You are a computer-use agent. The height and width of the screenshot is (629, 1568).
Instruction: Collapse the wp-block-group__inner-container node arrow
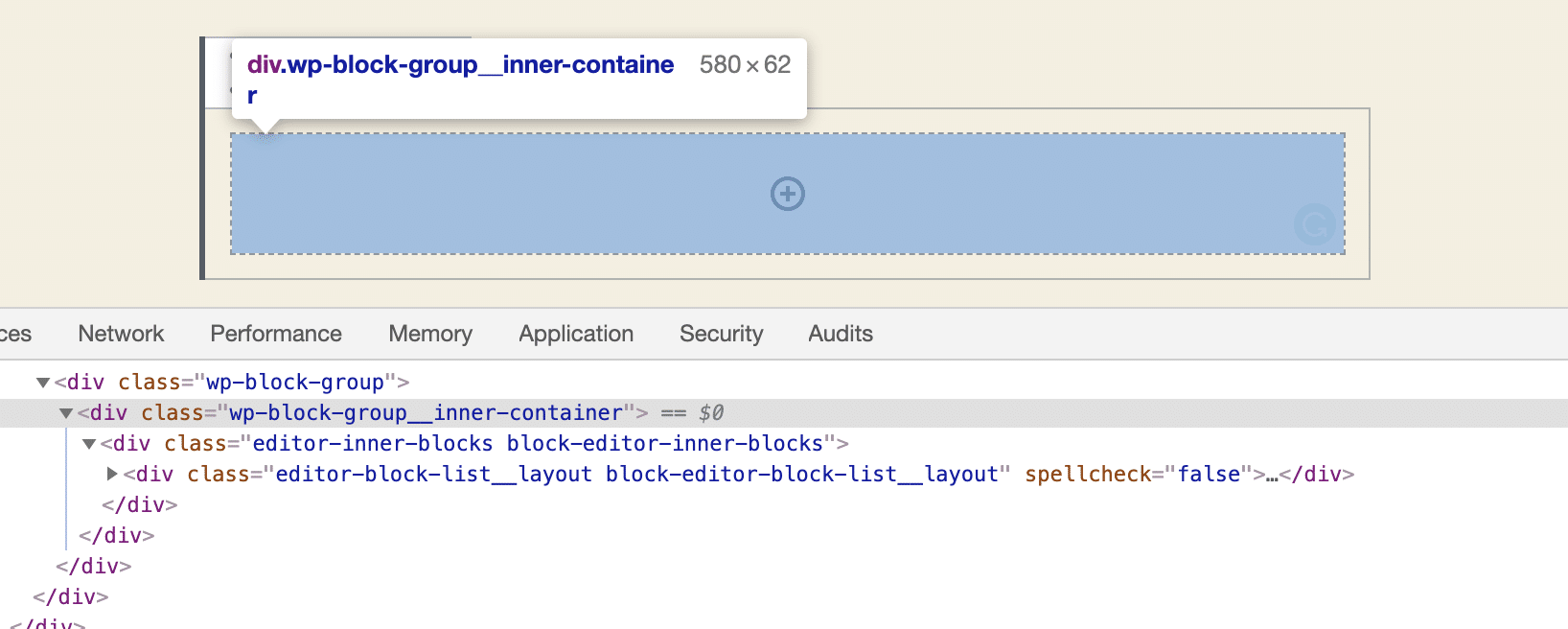(x=66, y=413)
